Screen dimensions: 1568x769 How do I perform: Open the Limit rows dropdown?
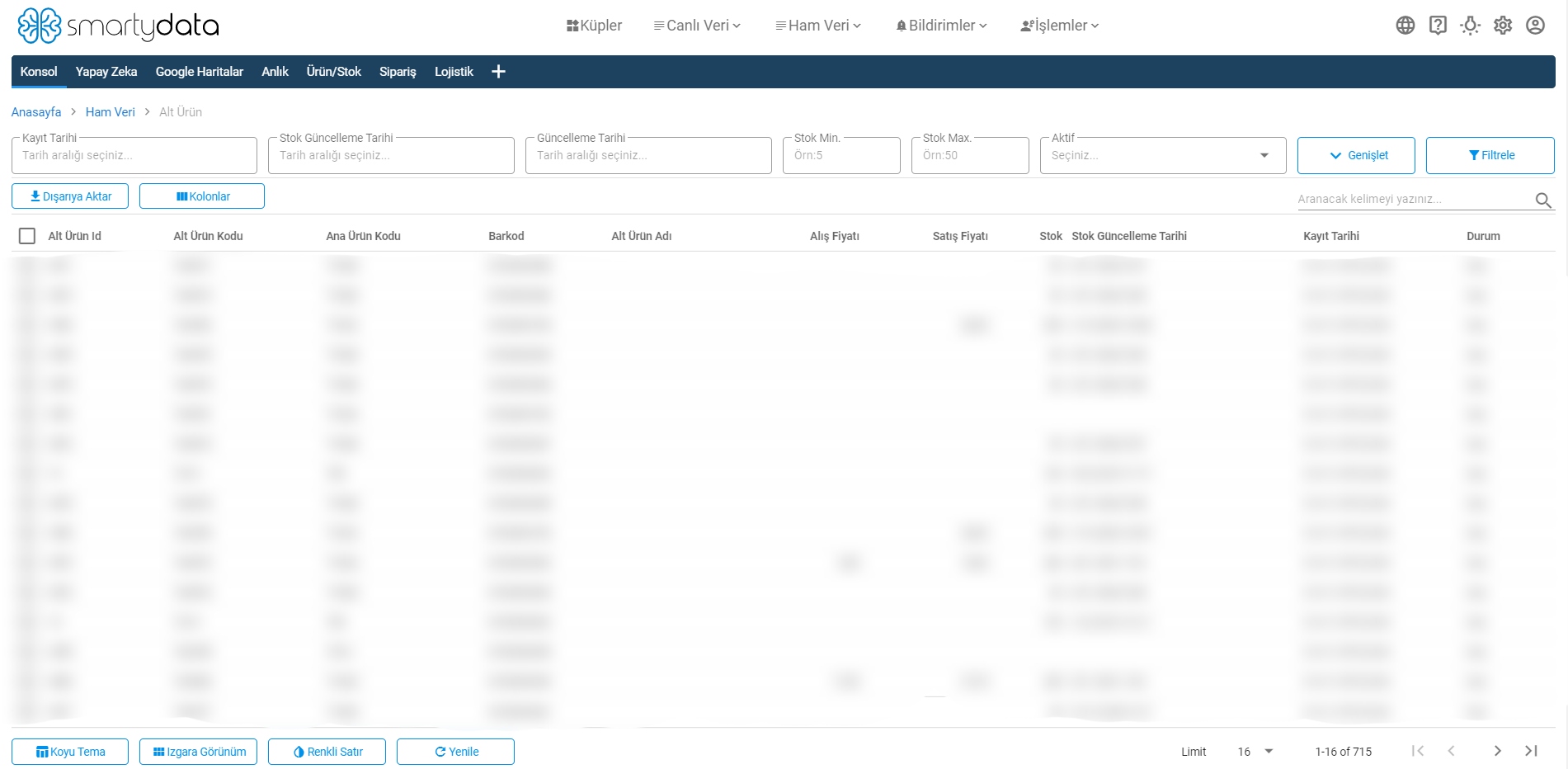(x=1255, y=752)
